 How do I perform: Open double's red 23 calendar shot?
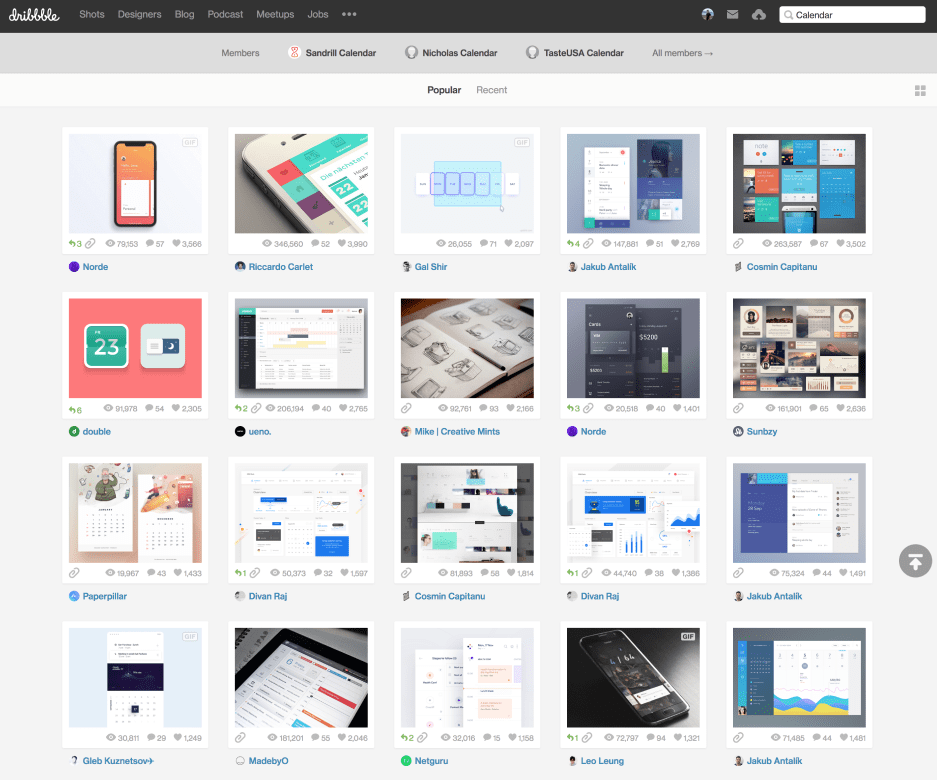point(135,348)
